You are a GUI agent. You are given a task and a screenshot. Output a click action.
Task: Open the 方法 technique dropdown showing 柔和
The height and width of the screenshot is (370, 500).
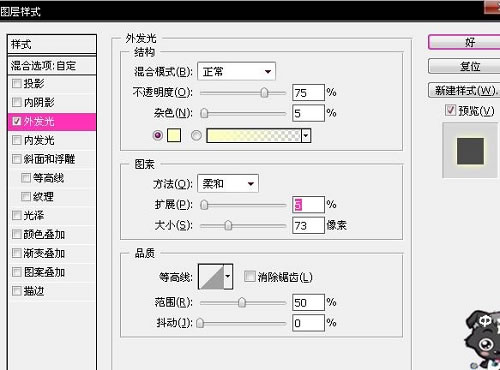coord(228,183)
